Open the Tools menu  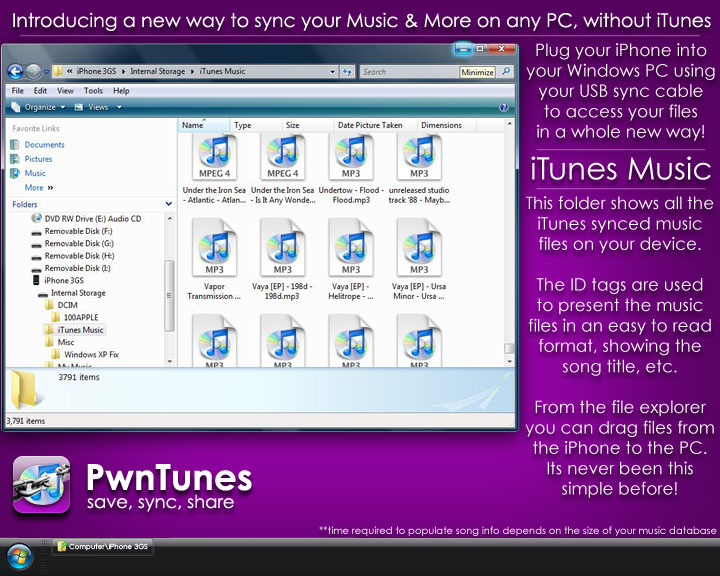[92, 91]
